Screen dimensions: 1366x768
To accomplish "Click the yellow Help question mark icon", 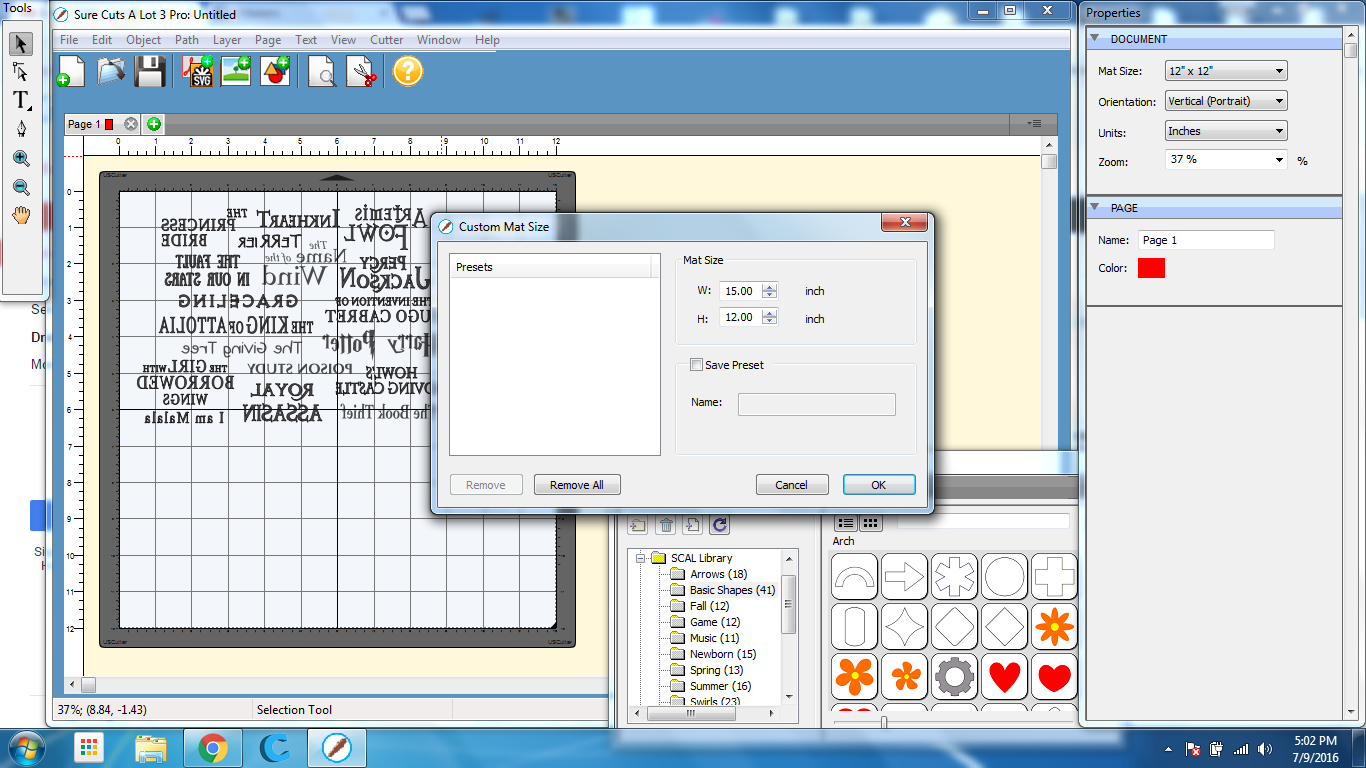I will coord(408,71).
